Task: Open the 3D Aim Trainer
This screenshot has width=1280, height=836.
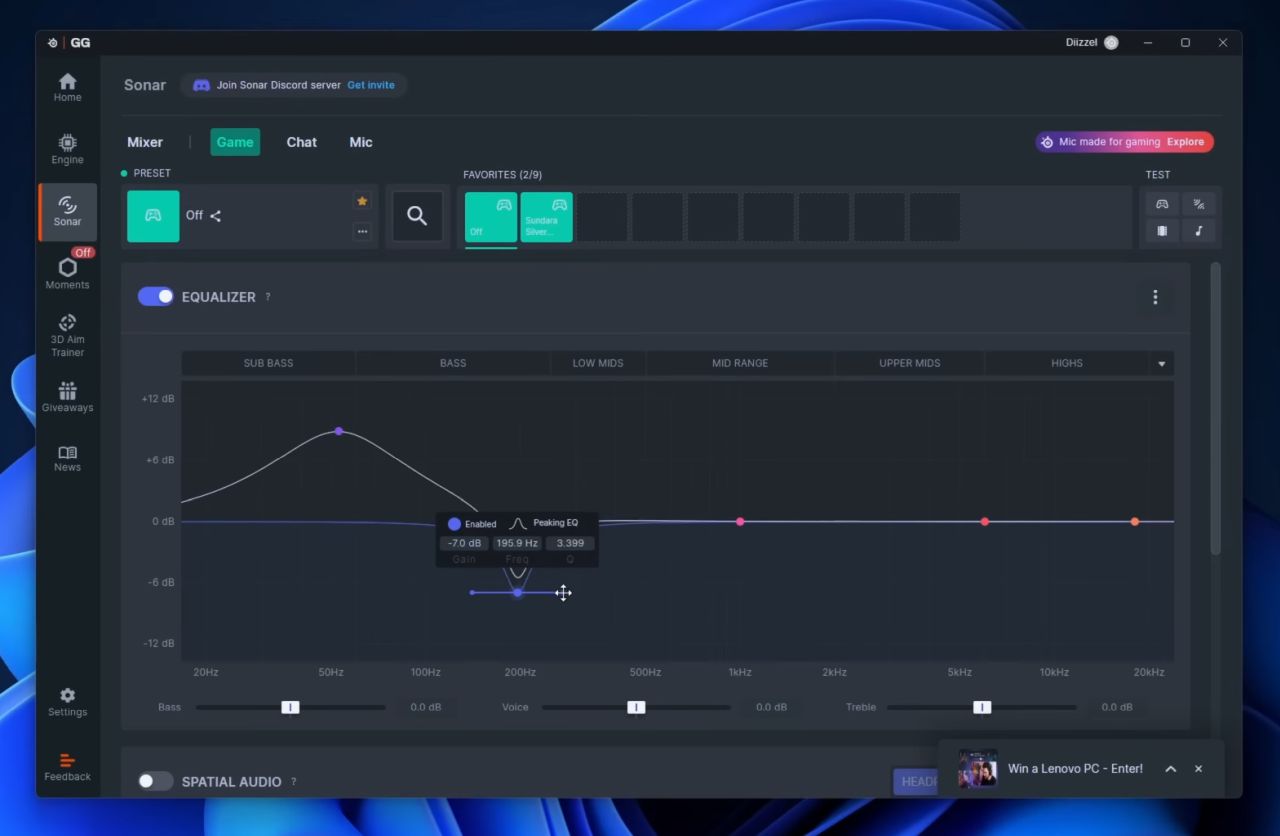Action: pos(67,334)
